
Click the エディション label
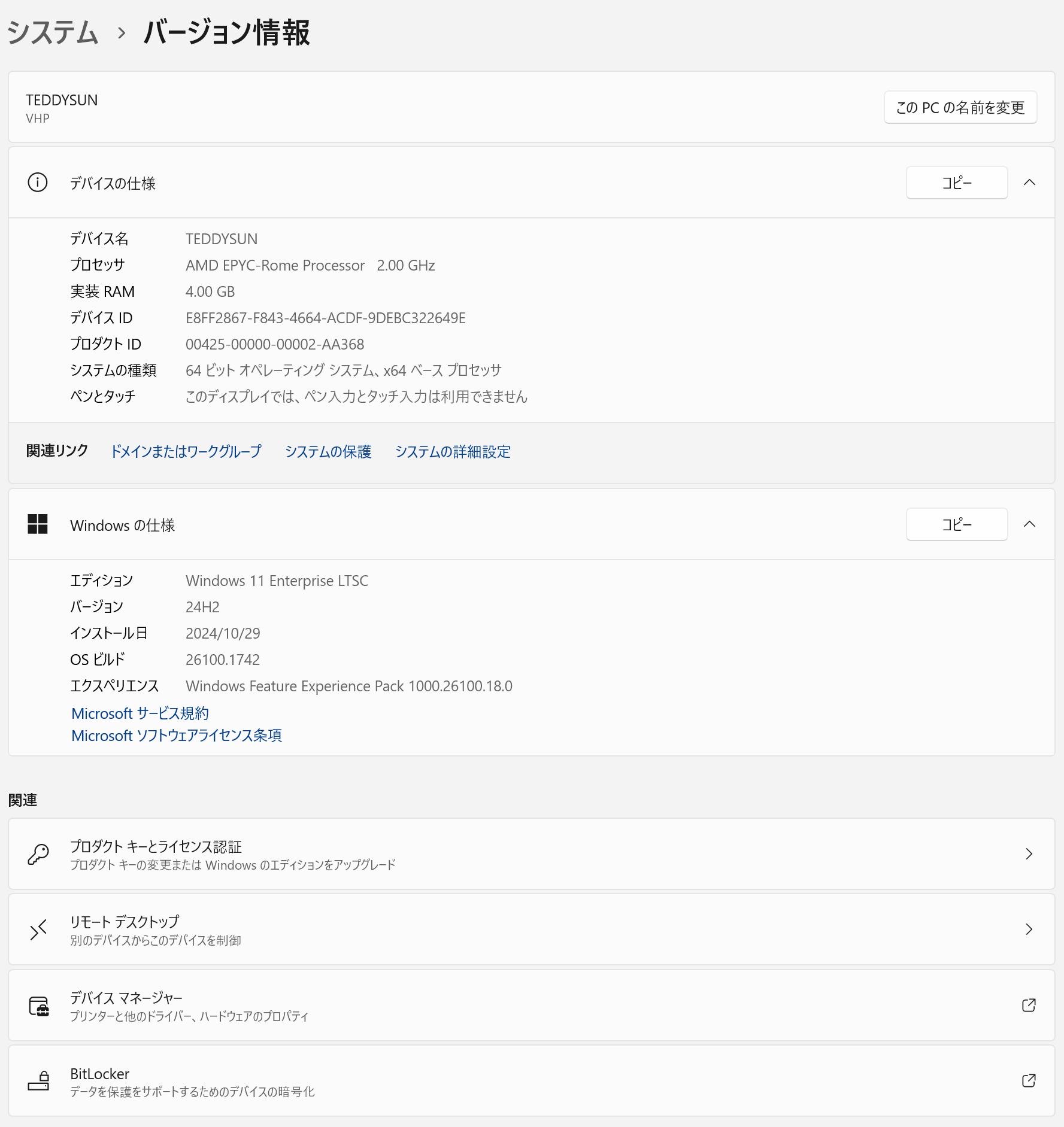(102, 580)
